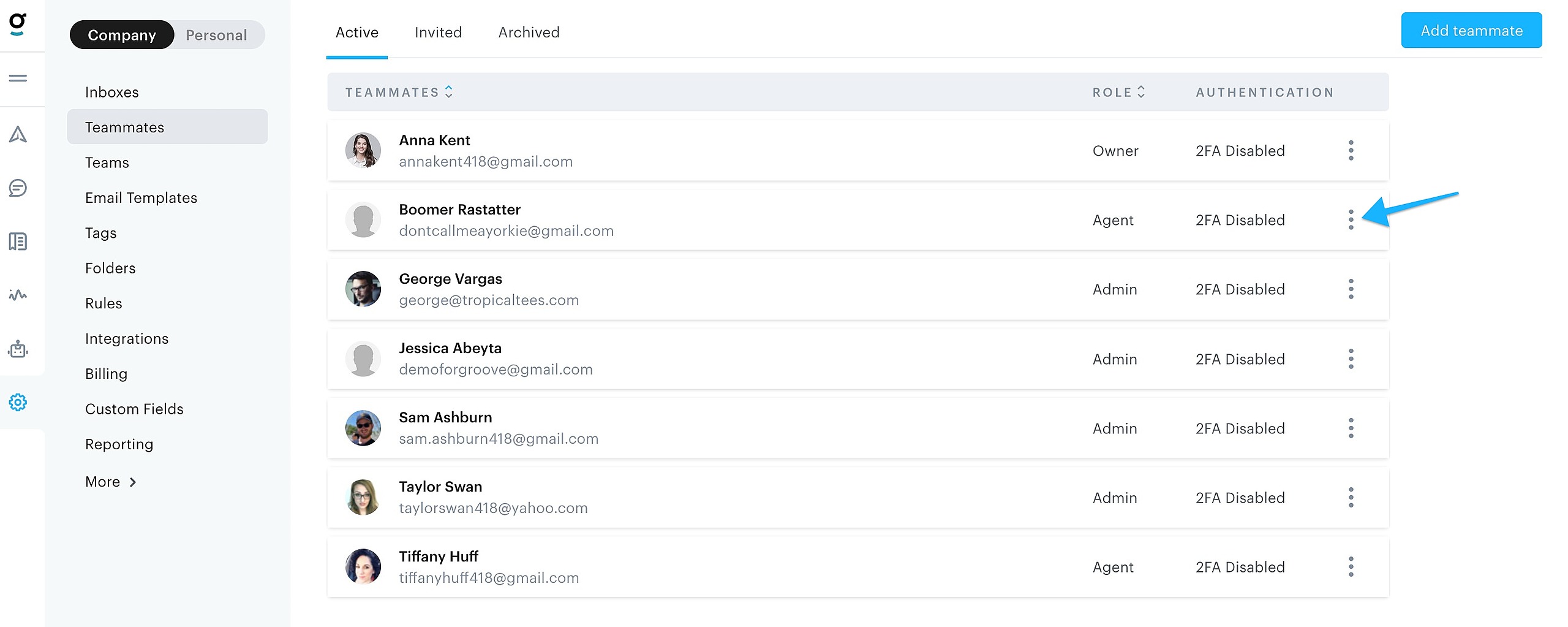
Task: Click Boomer Rastatter's placeholder avatar
Action: (x=363, y=219)
